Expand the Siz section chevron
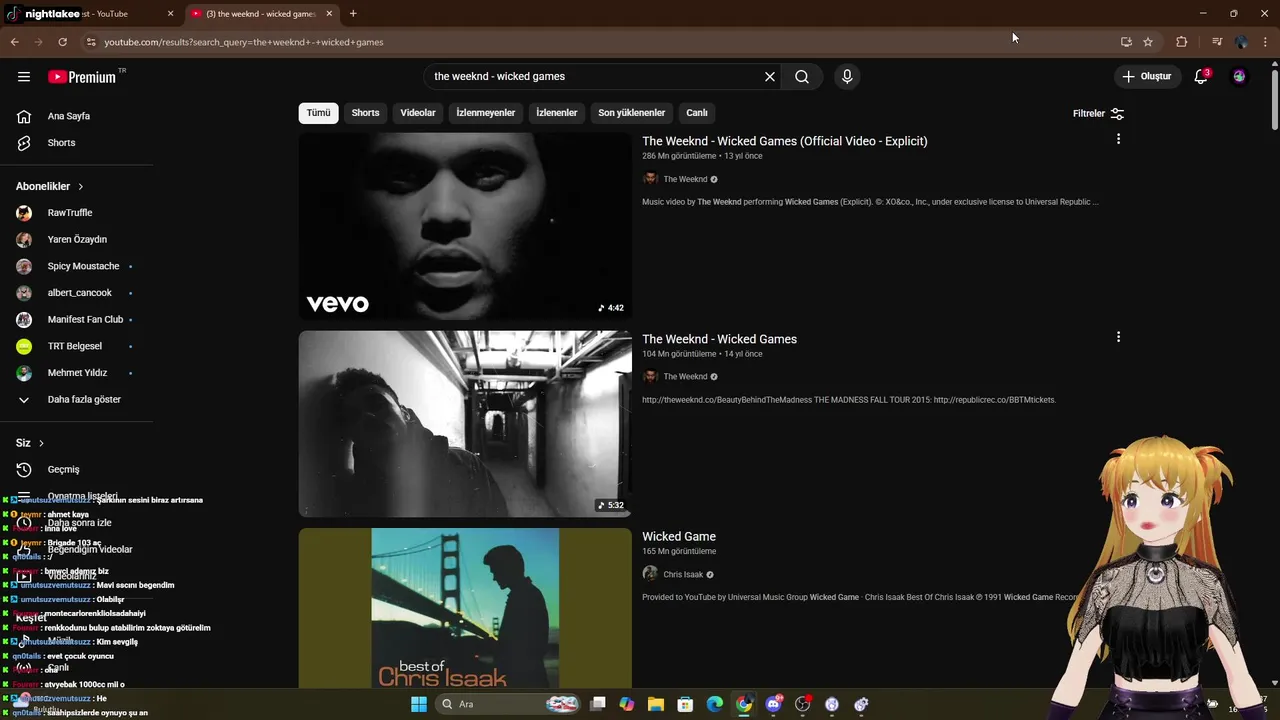Viewport: 1280px width, 720px height. tap(41, 443)
